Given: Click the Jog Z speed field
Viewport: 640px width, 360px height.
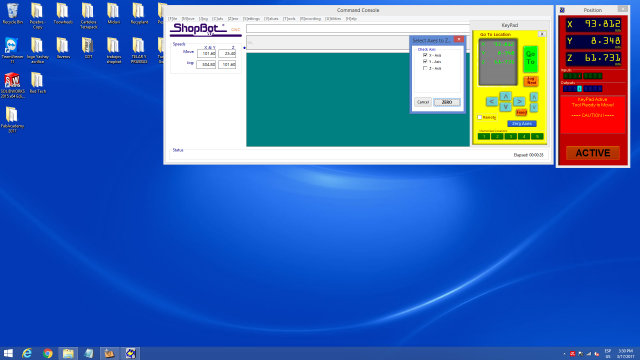Looking at the screenshot, I should click(x=227, y=64).
